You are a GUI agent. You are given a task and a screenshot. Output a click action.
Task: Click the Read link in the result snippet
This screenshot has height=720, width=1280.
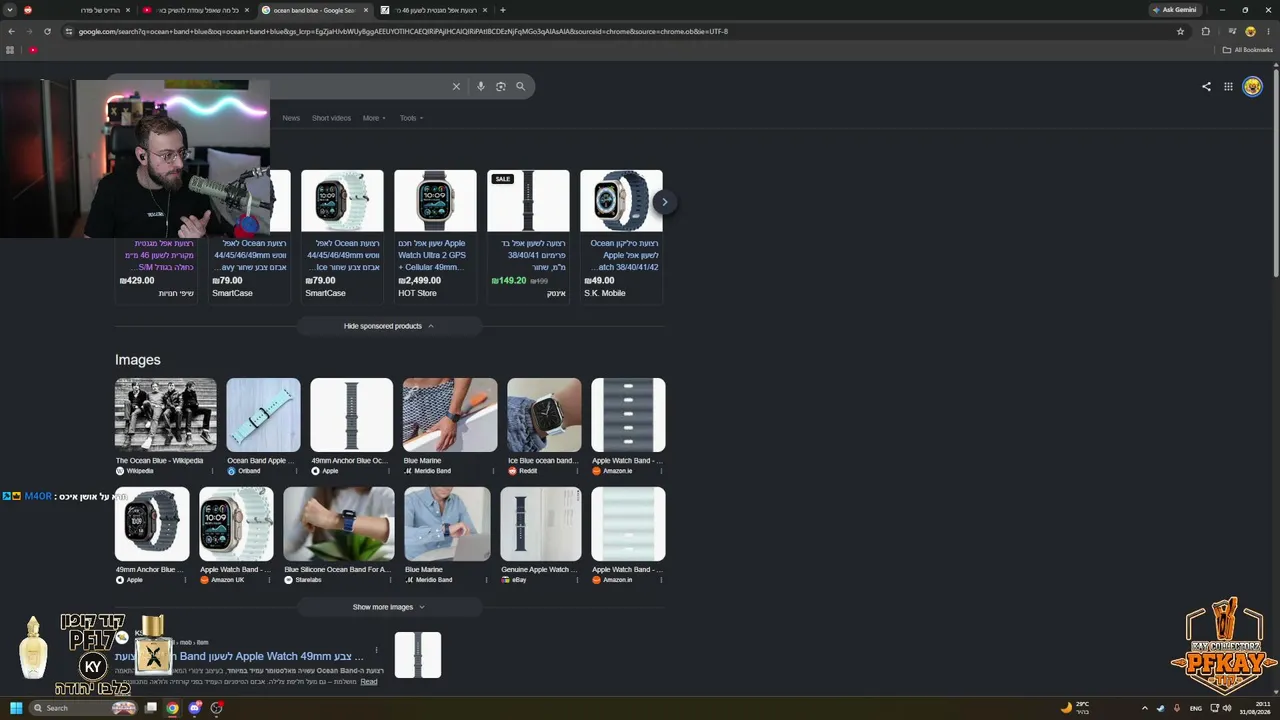pos(369,682)
